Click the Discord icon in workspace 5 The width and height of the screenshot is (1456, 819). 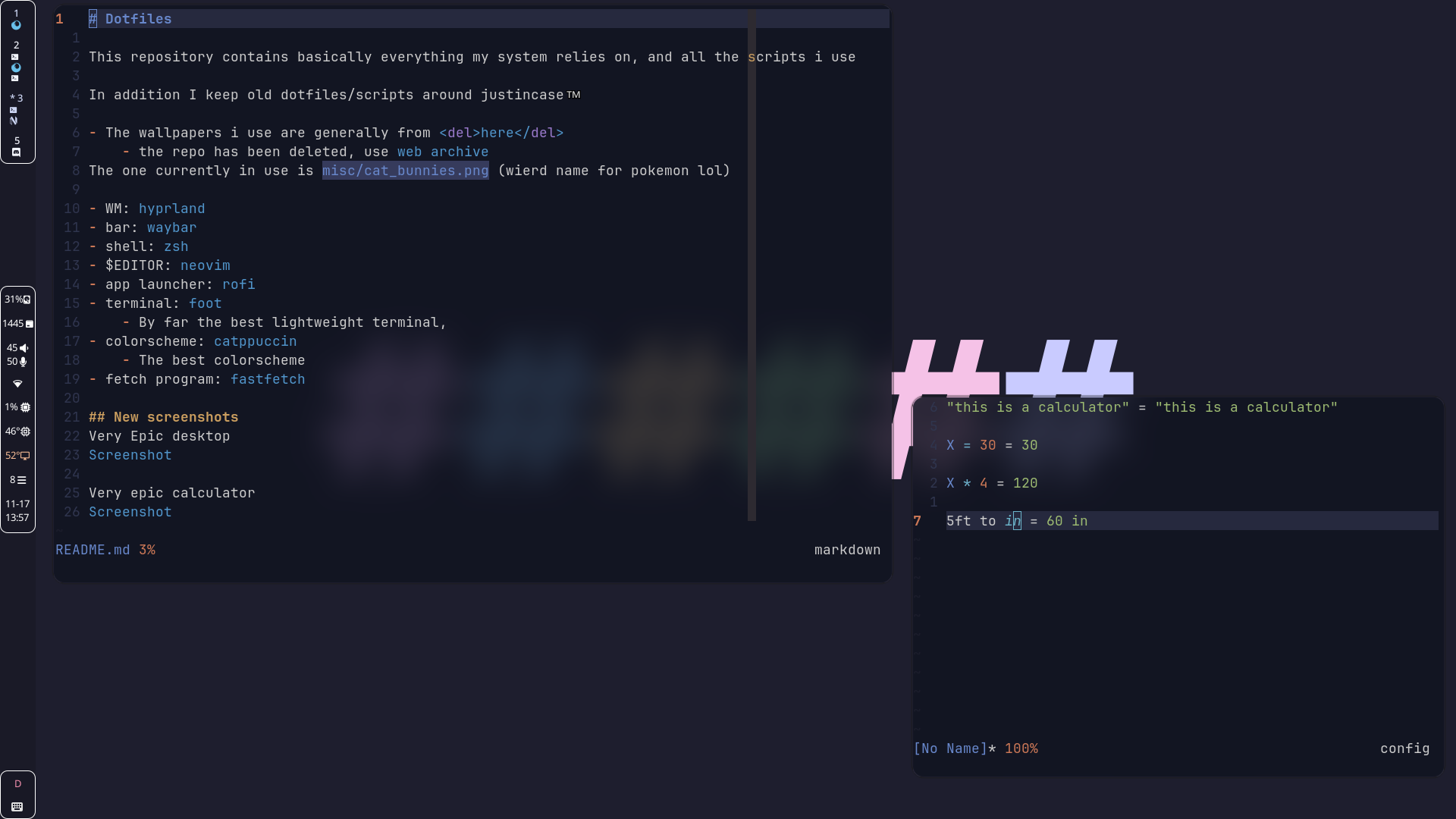point(16,152)
